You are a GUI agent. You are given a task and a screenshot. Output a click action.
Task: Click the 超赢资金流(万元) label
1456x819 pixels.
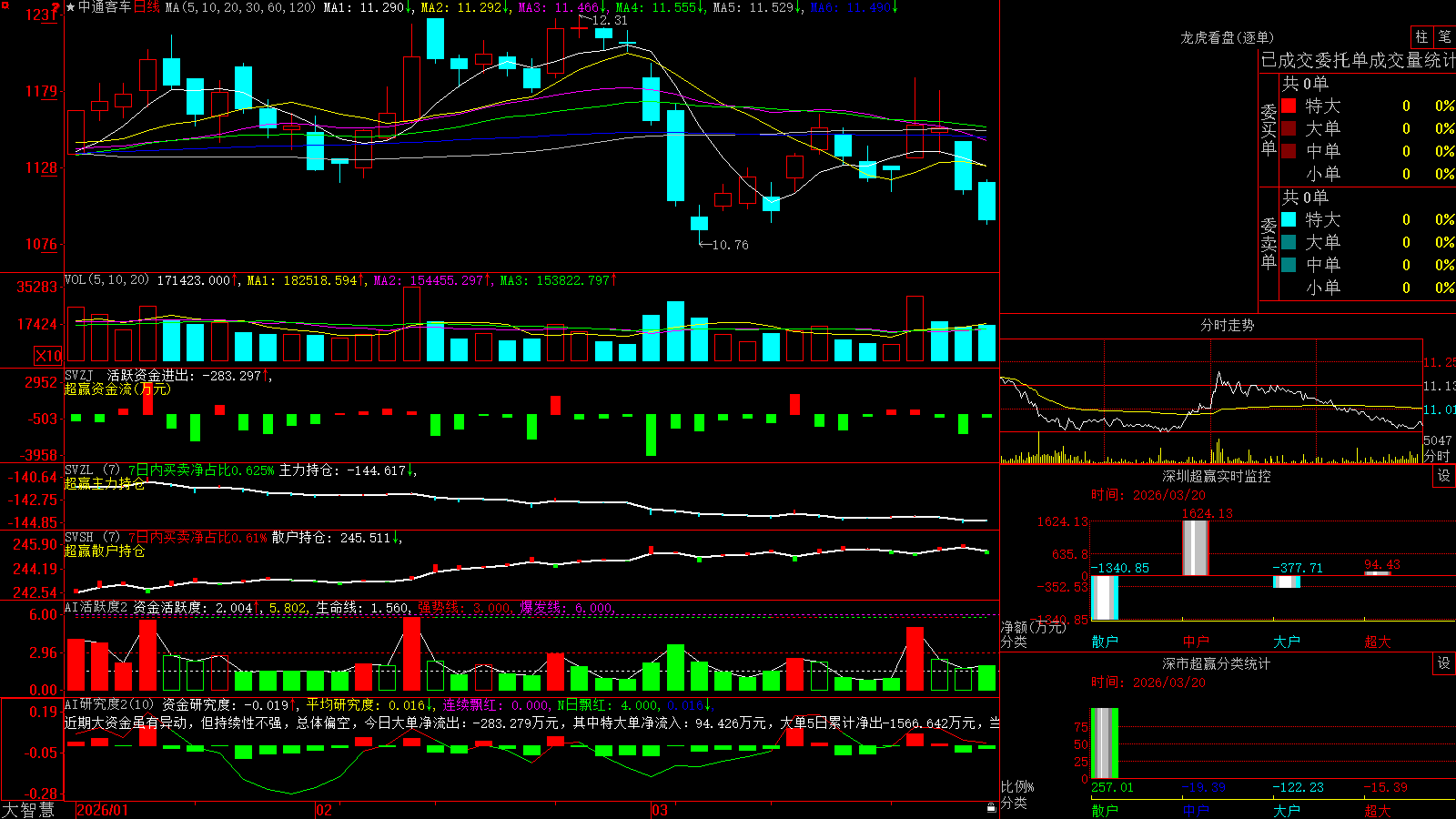pos(117,389)
